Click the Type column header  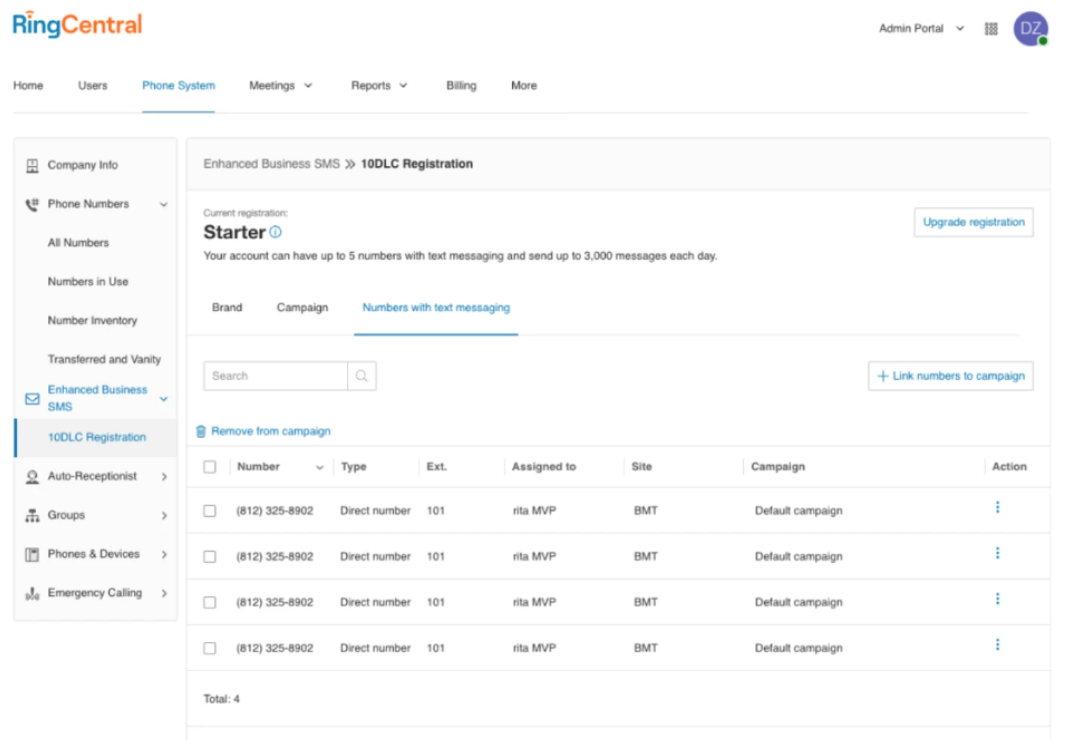pos(353,467)
